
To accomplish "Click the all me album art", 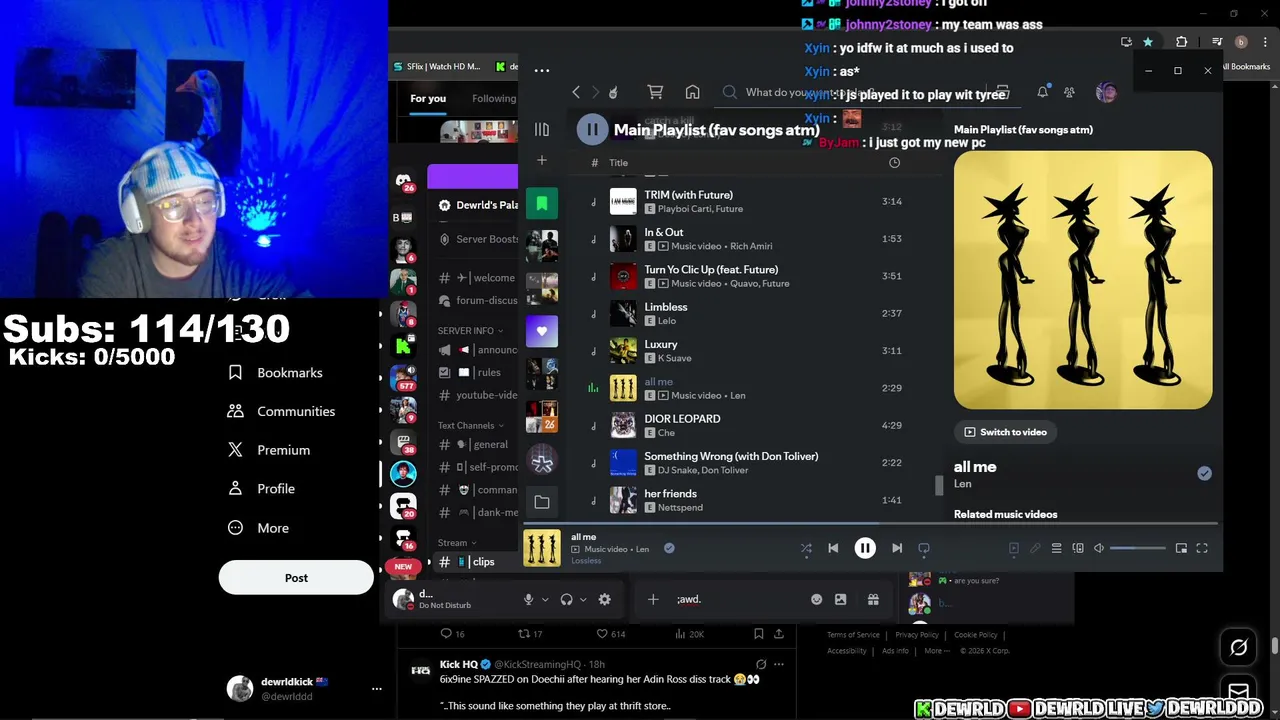I will pyautogui.click(x=1083, y=280).
